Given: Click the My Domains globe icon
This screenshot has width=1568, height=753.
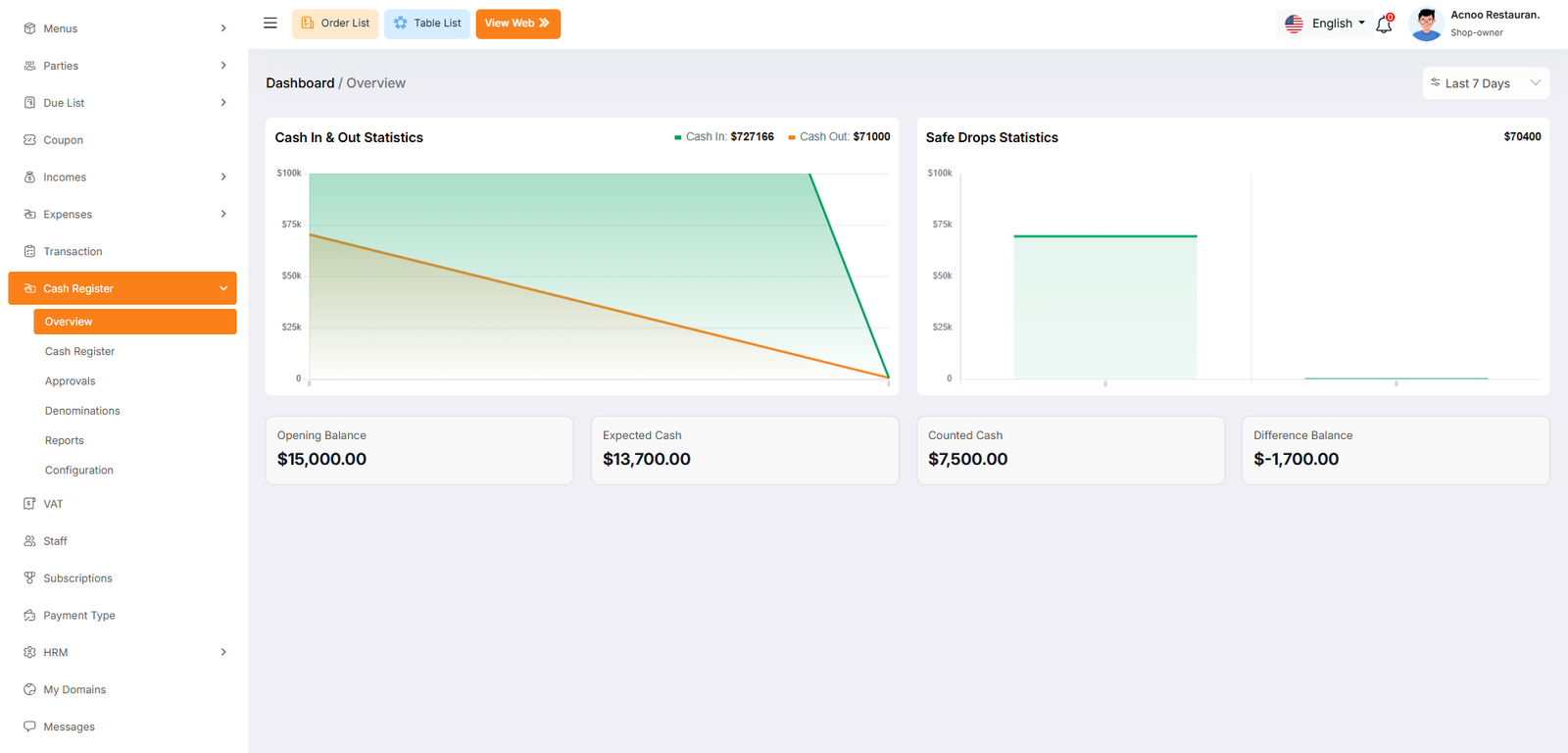Looking at the screenshot, I should 29,690.
